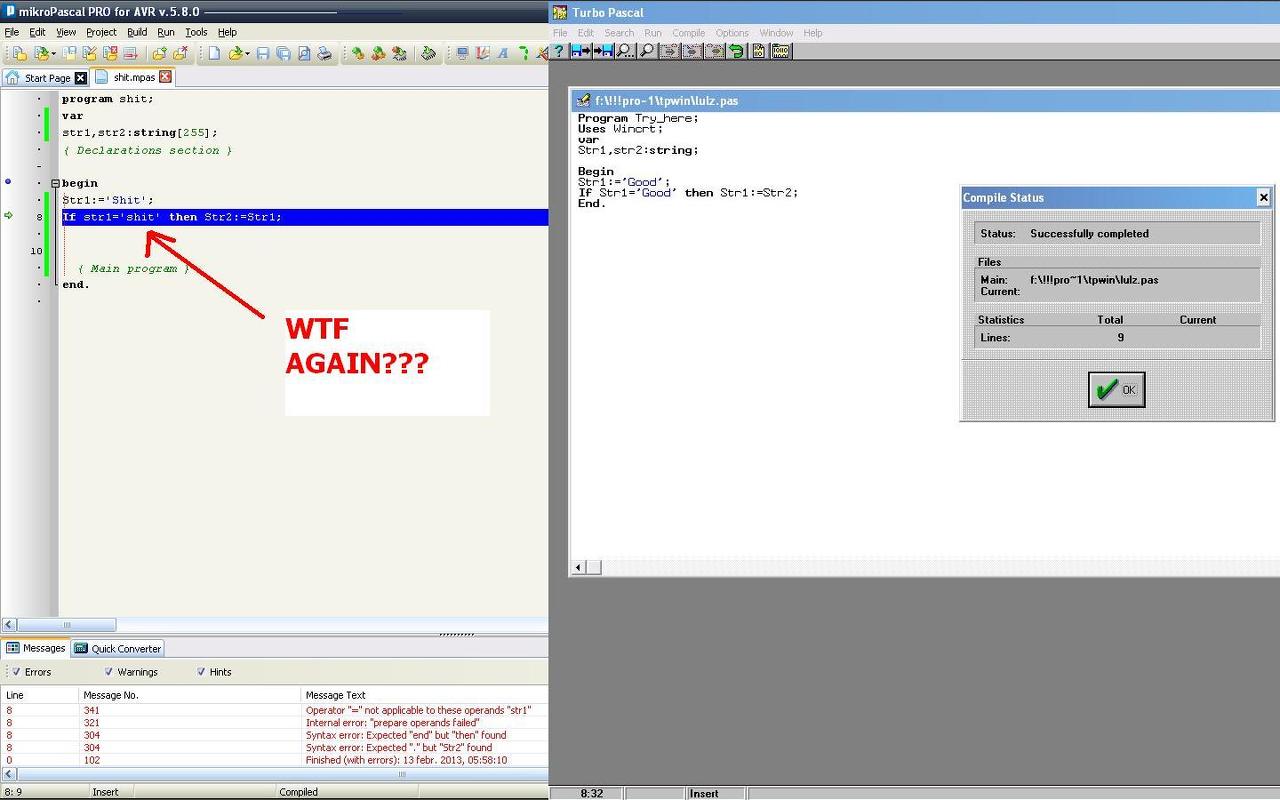Click the Message No. column header
This screenshot has height=800, width=1280.
point(189,695)
